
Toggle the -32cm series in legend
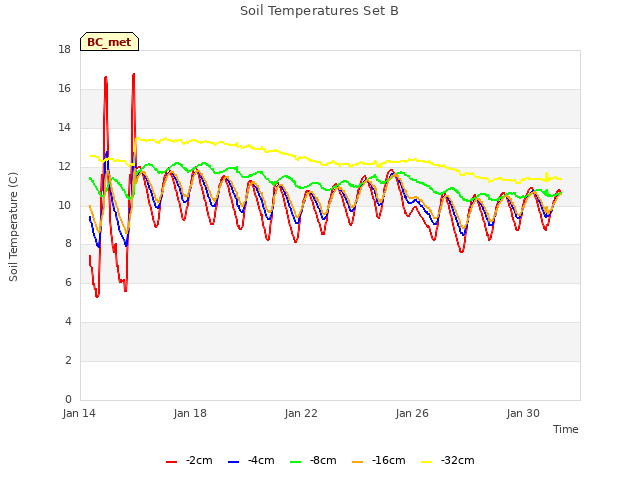pyautogui.click(x=448, y=460)
